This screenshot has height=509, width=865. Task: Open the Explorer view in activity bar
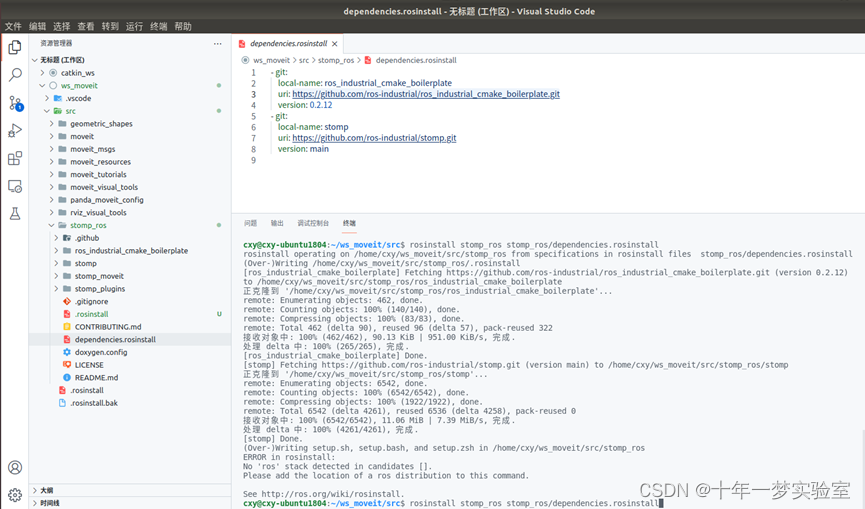15,47
